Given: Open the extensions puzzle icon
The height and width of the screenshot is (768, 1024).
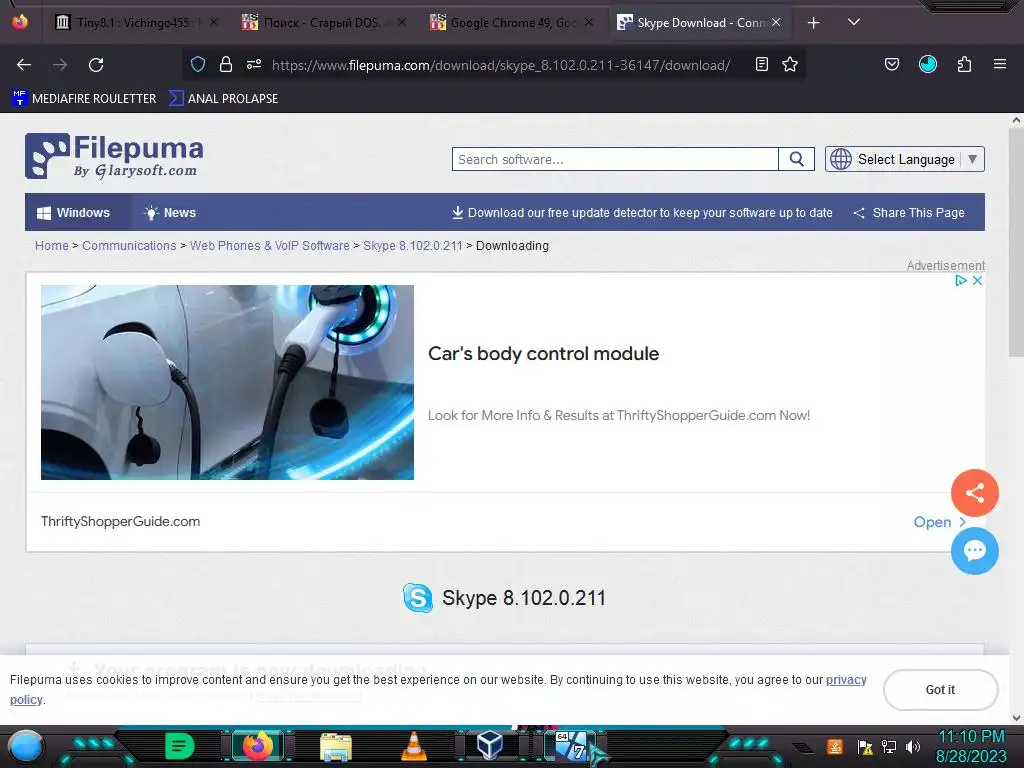Looking at the screenshot, I should coord(964,64).
